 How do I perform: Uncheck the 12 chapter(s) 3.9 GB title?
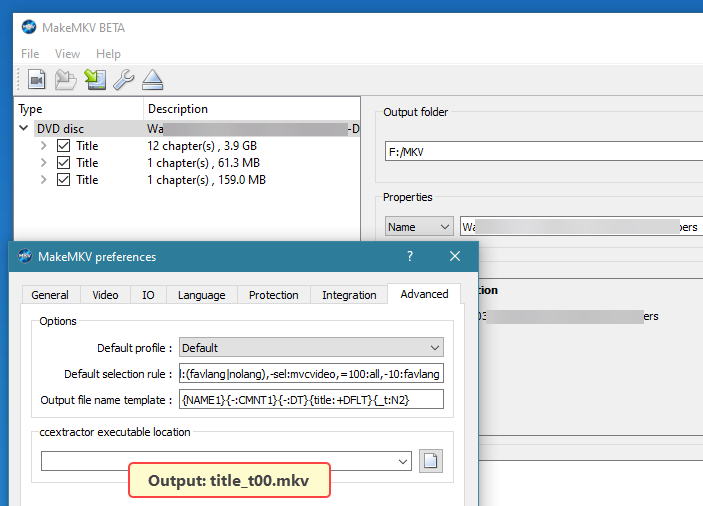point(63,146)
